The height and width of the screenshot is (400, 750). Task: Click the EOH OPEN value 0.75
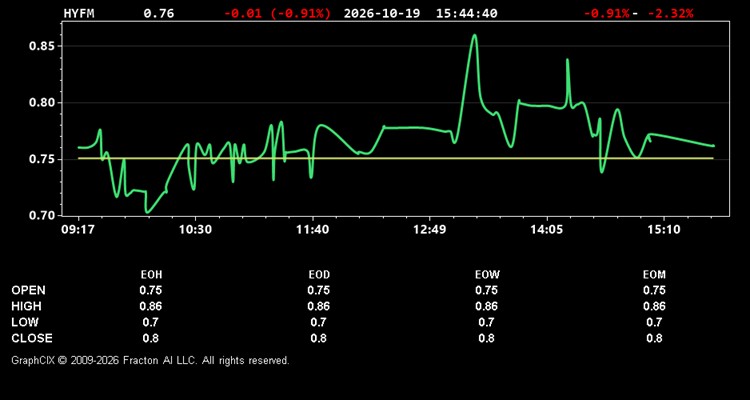pos(151,290)
